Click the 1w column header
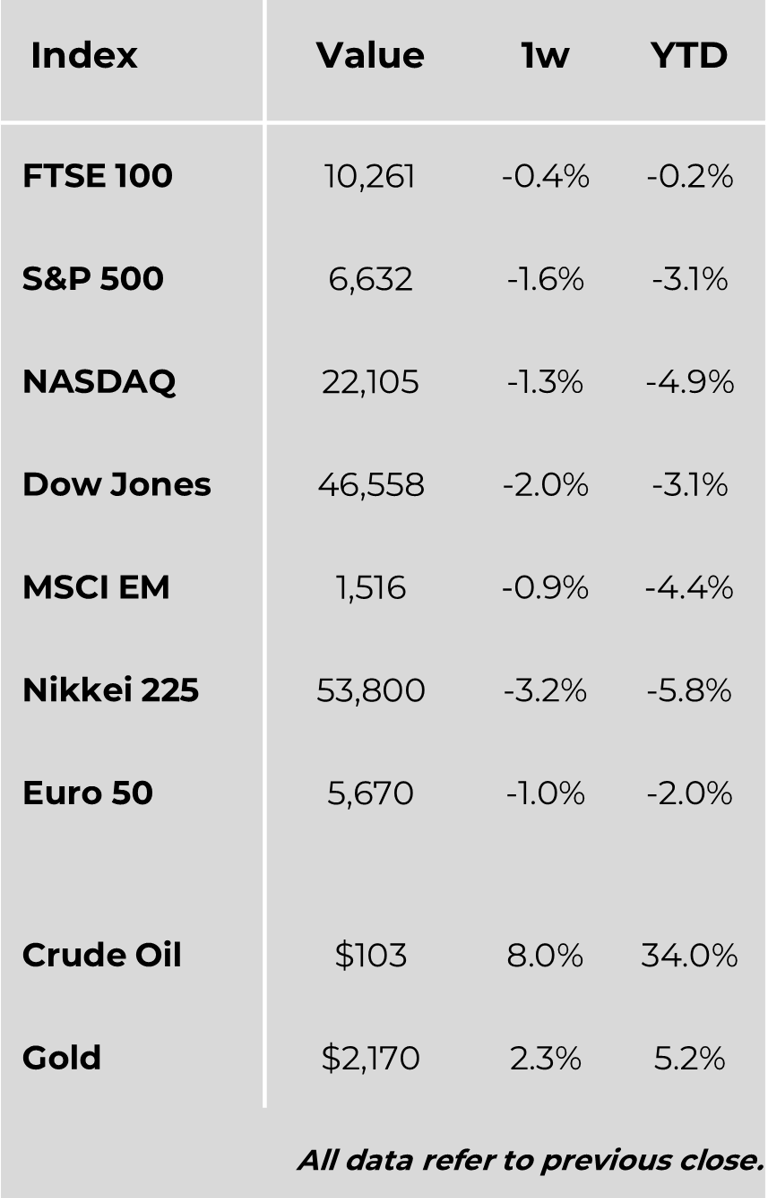The height and width of the screenshot is (1198, 768). click(x=545, y=56)
